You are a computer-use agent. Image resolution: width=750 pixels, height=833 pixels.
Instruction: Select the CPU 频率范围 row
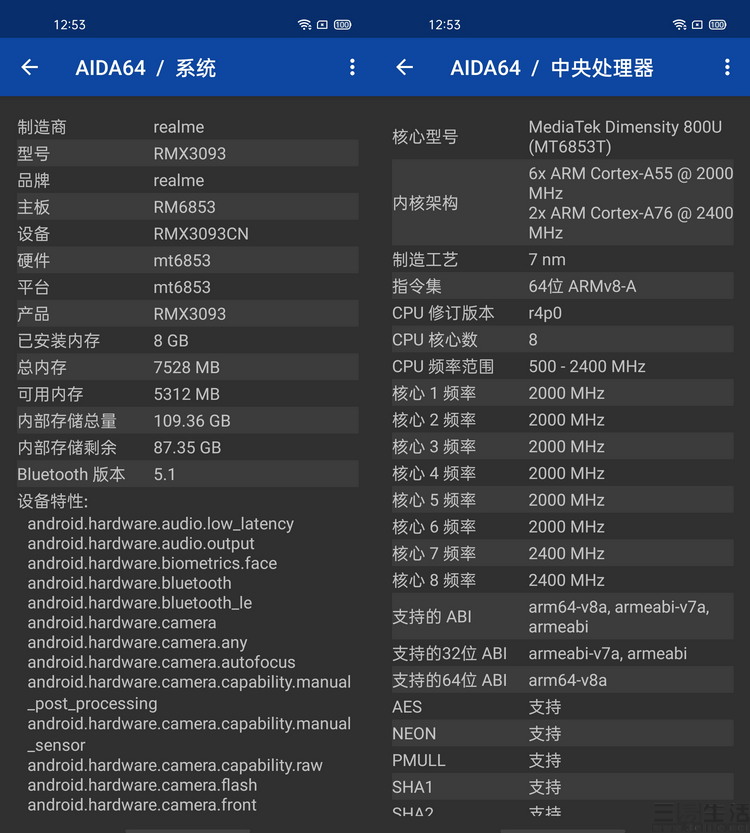click(x=562, y=367)
